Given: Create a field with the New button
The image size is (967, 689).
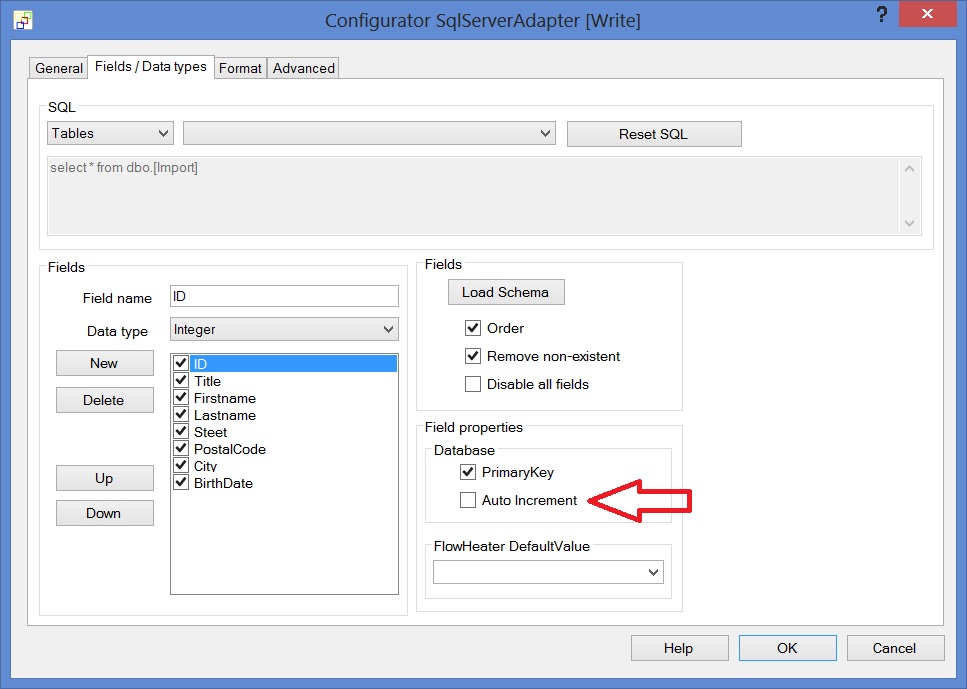Looking at the screenshot, I should pos(104,362).
